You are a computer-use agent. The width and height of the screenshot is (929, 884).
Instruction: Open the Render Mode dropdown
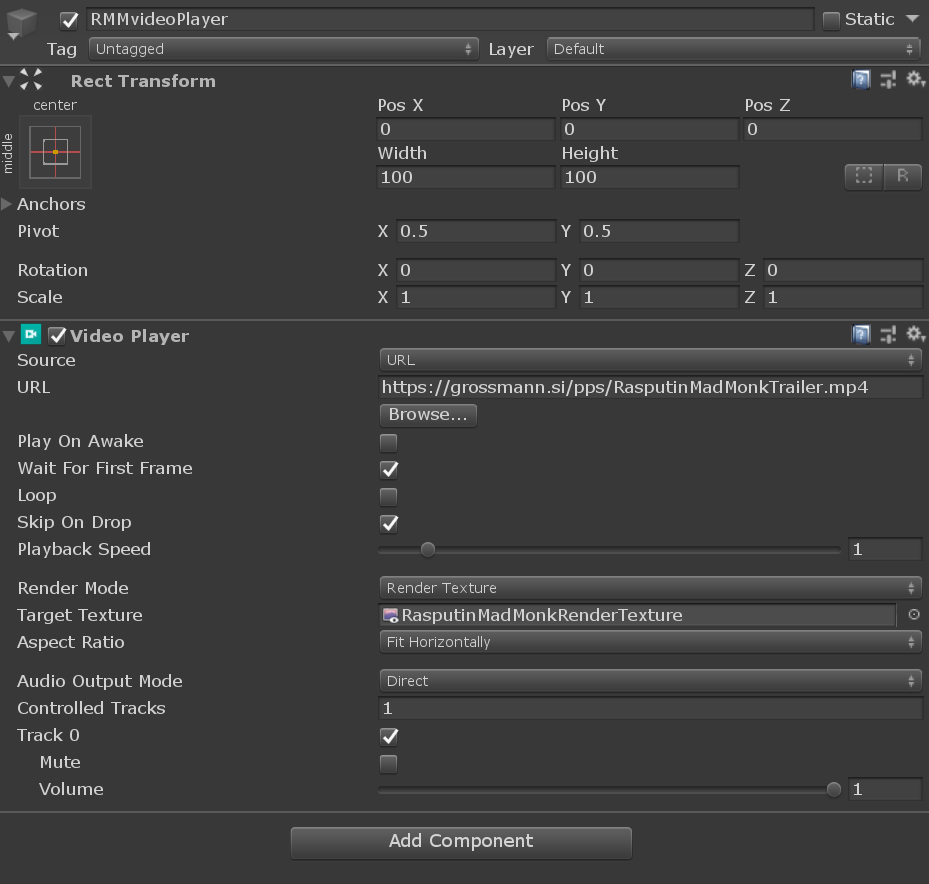point(650,588)
